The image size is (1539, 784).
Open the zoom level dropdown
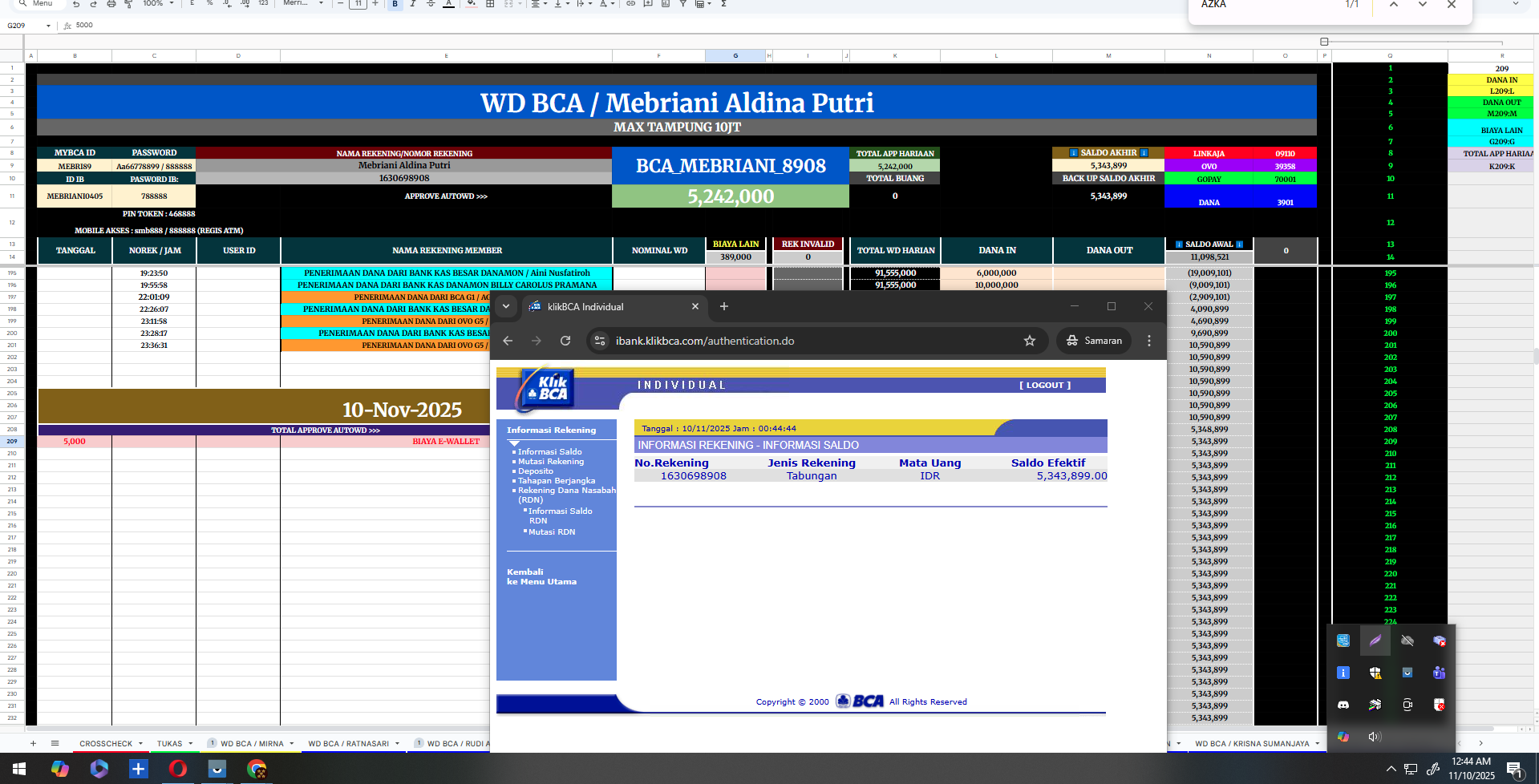(x=158, y=4)
